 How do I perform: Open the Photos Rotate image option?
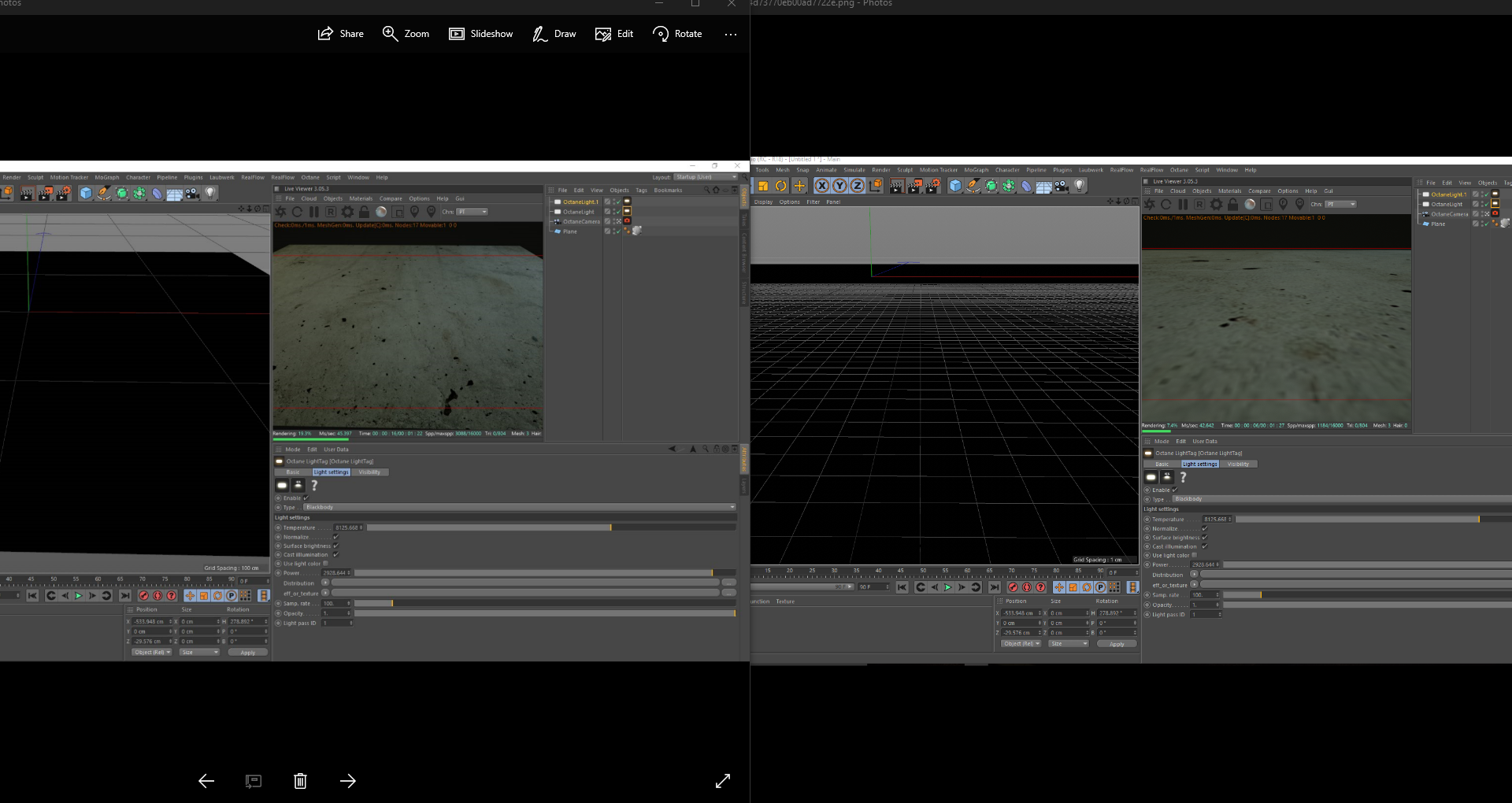677,34
